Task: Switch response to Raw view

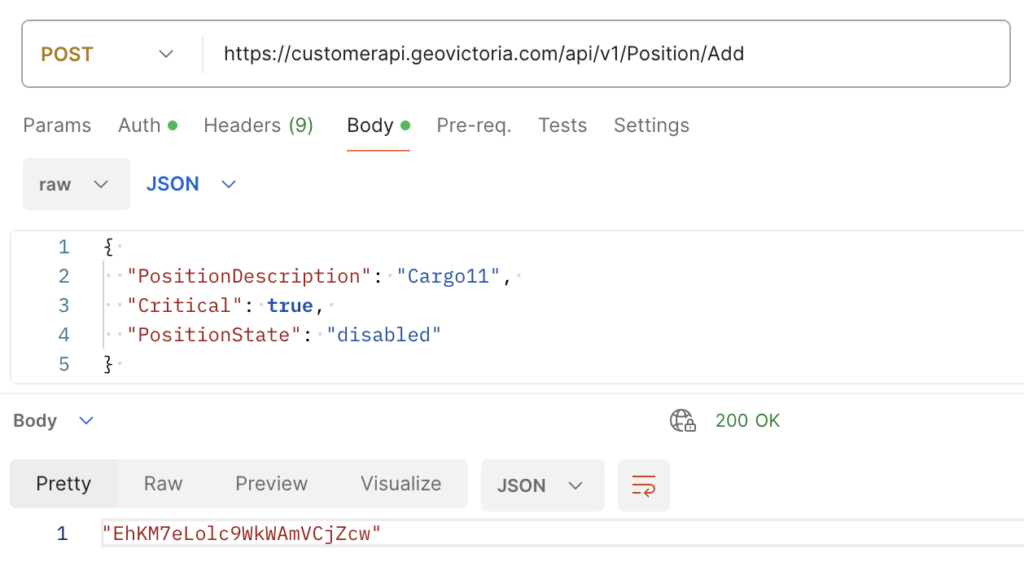Action: (163, 484)
